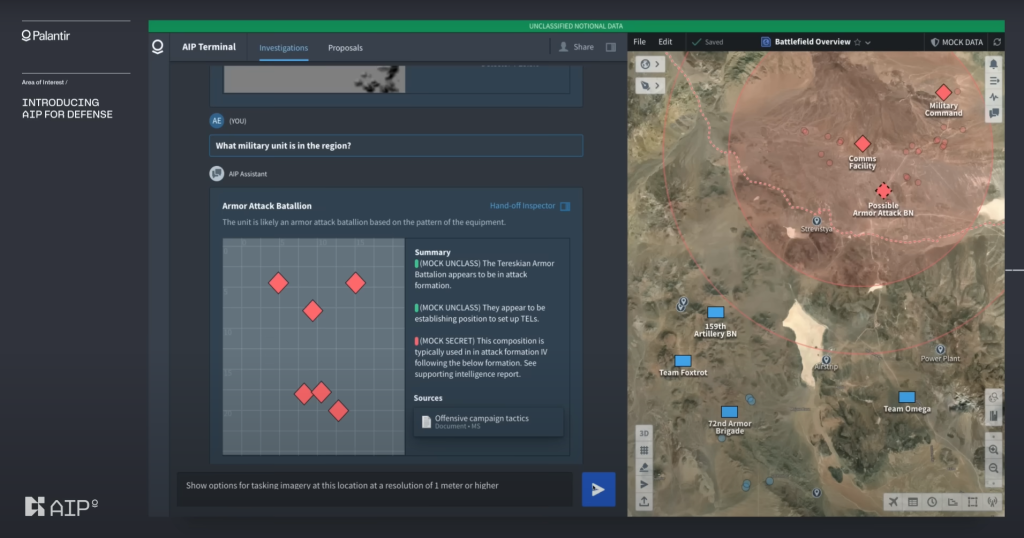1024x538 pixels.
Task: Select the measure/elevation icon in bottom map toolbar
Action: point(952,501)
